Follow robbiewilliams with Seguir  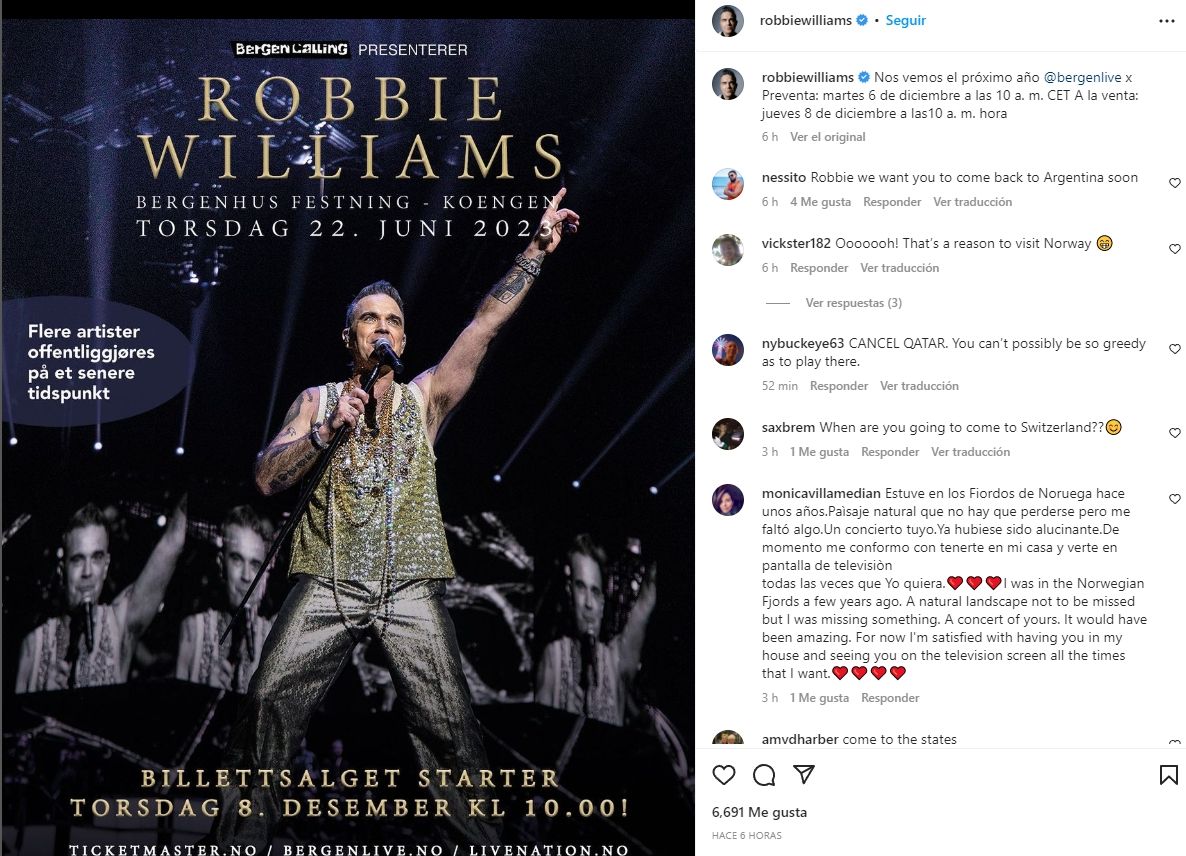905,20
